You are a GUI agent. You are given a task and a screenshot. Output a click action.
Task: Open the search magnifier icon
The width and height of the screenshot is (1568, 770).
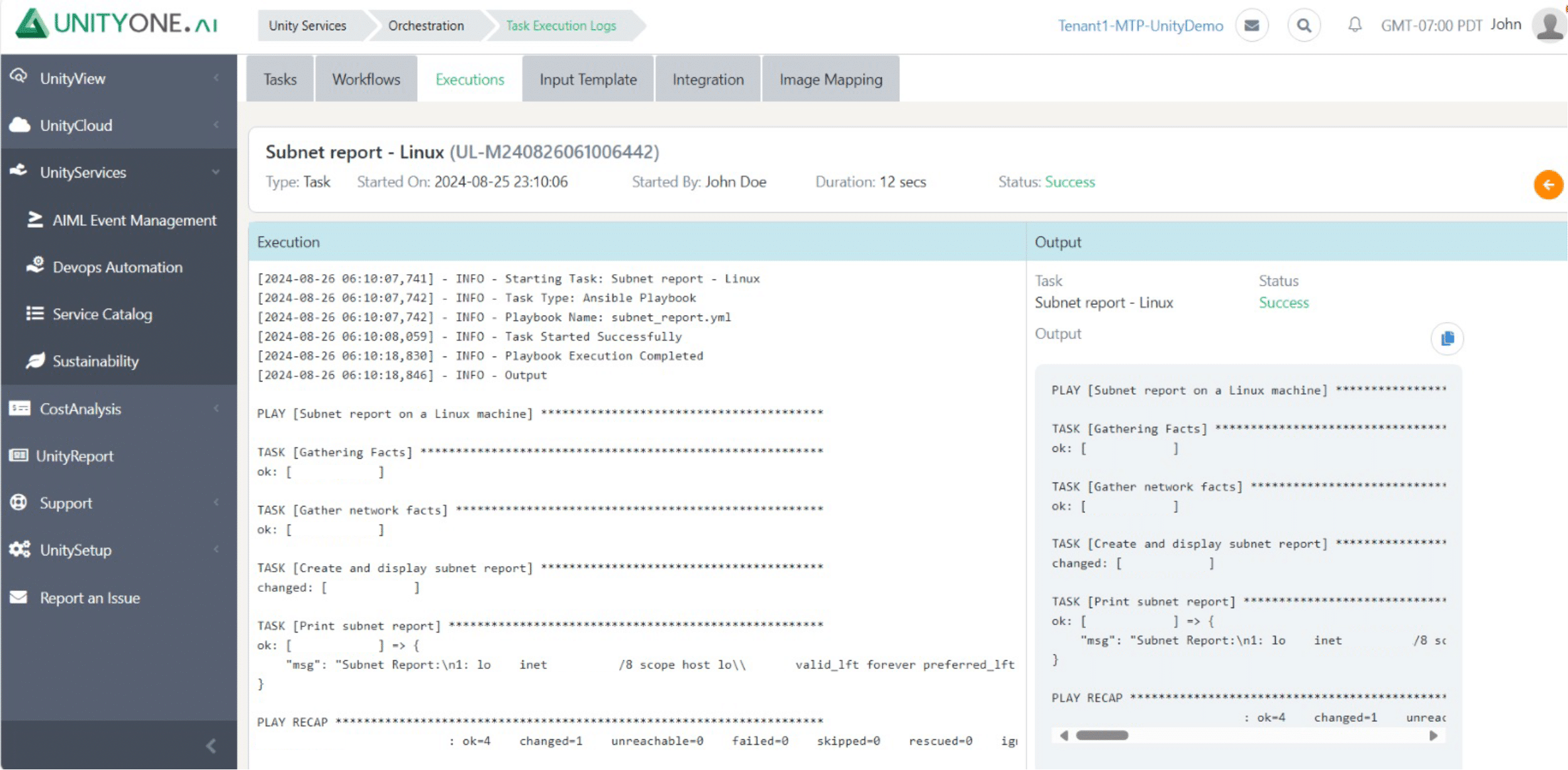click(1304, 26)
